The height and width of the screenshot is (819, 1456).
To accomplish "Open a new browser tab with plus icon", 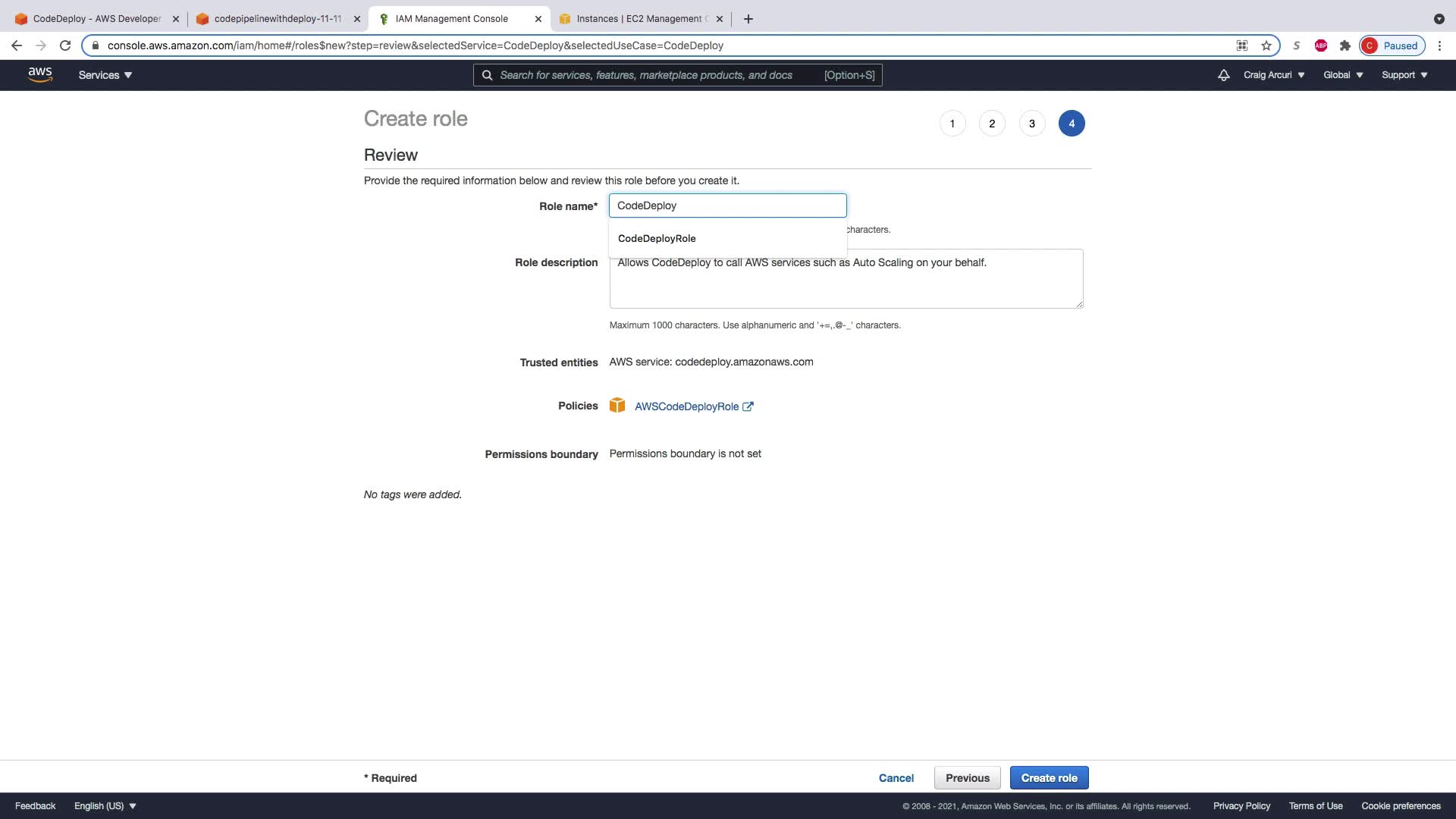I will point(748,19).
